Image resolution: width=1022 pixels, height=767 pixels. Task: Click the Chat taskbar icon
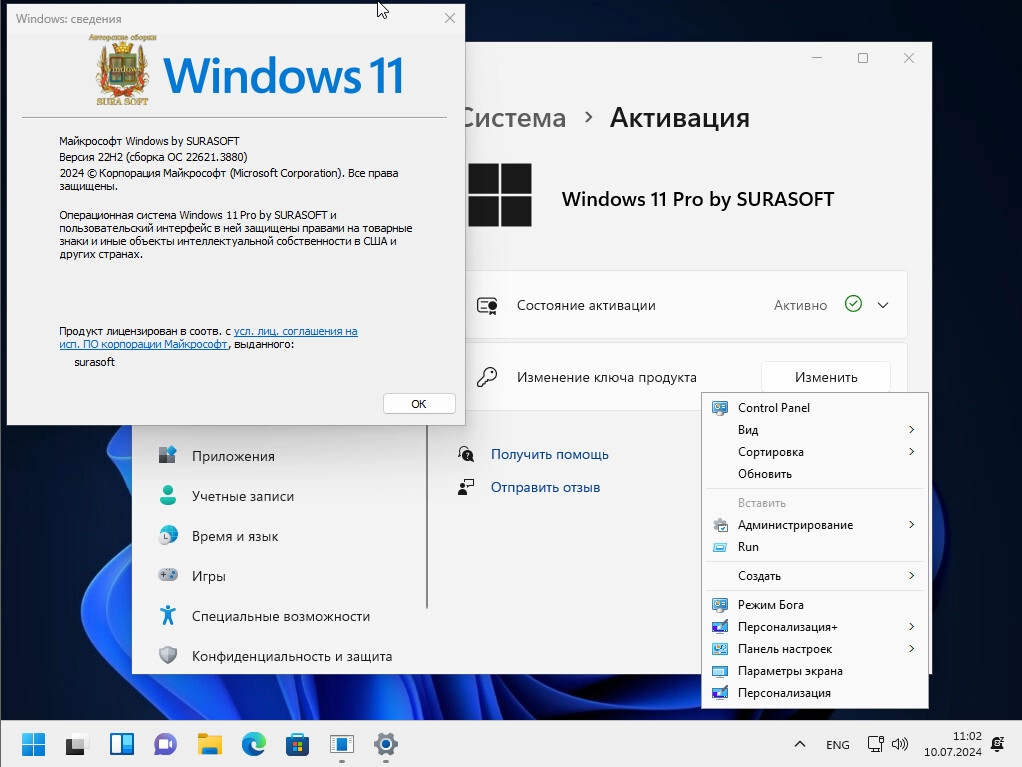(165, 744)
